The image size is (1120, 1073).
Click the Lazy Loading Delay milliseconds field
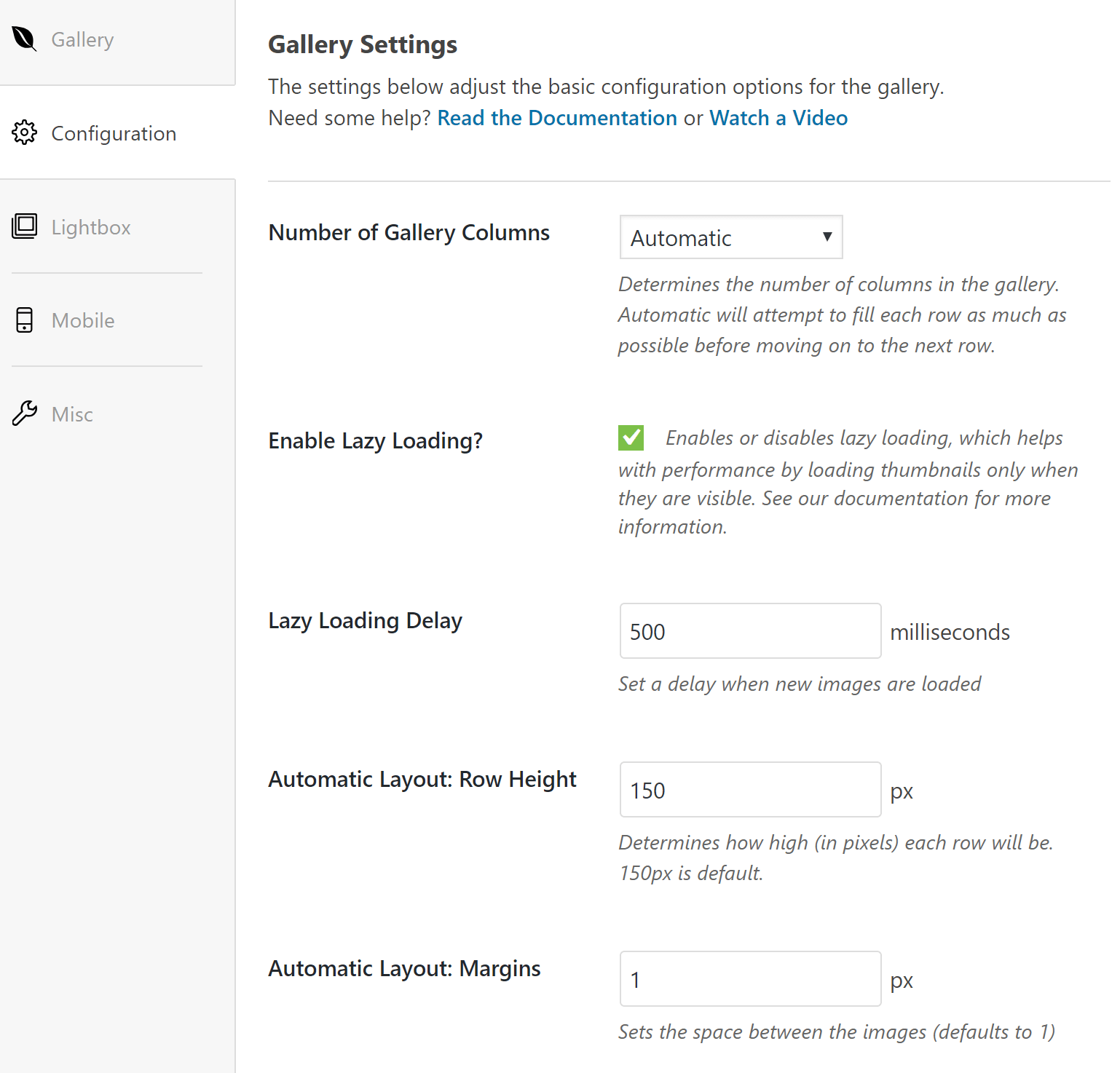coord(749,631)
